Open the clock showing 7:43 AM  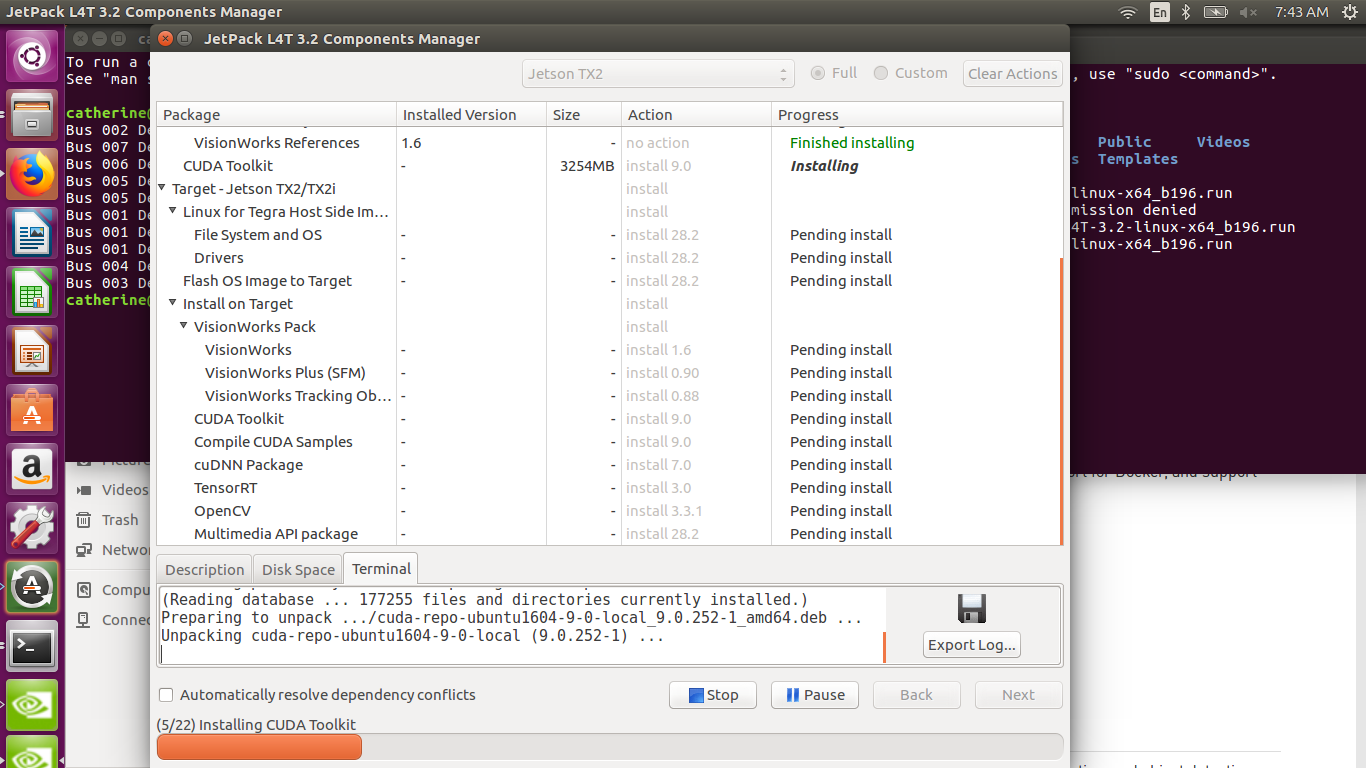1302,12
